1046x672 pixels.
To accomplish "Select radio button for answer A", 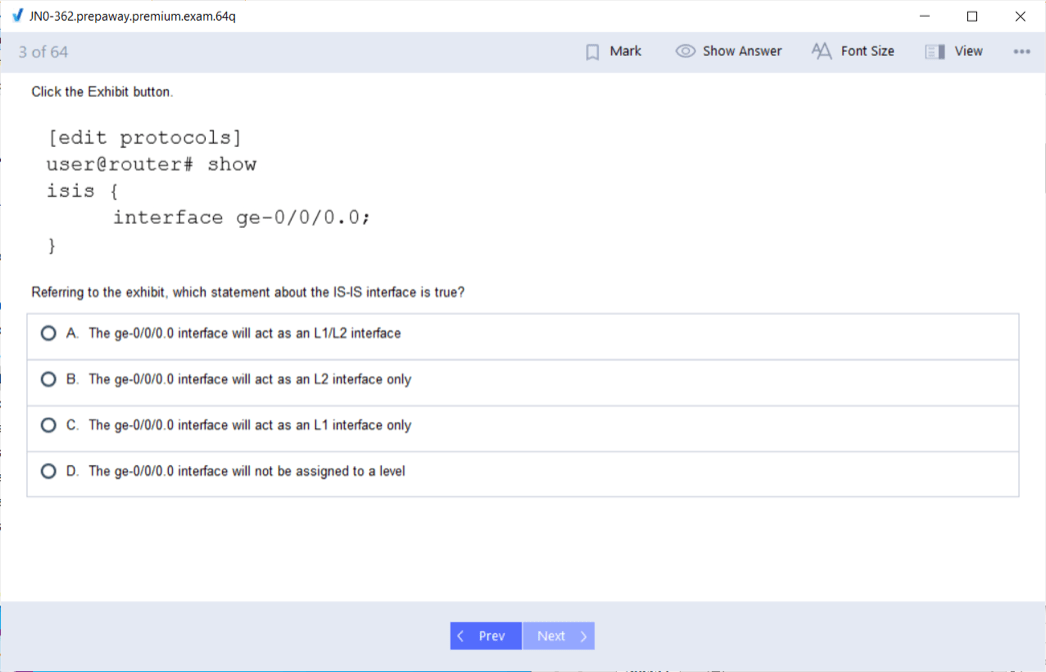I will tap(48, 333).
